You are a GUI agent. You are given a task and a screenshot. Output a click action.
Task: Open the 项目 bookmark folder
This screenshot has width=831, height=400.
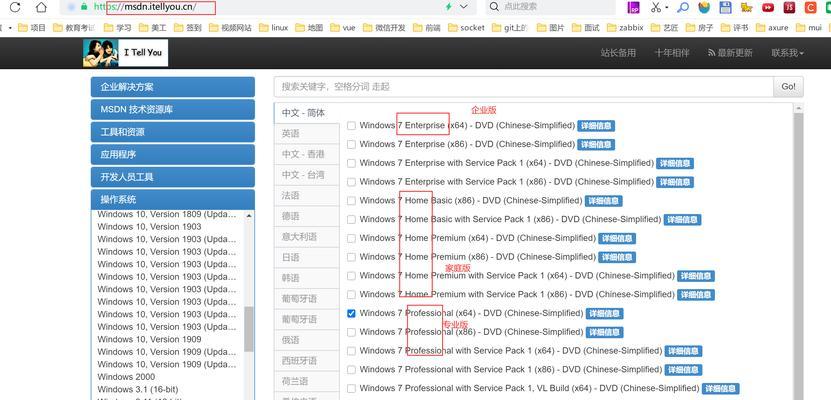pos(32,28)
